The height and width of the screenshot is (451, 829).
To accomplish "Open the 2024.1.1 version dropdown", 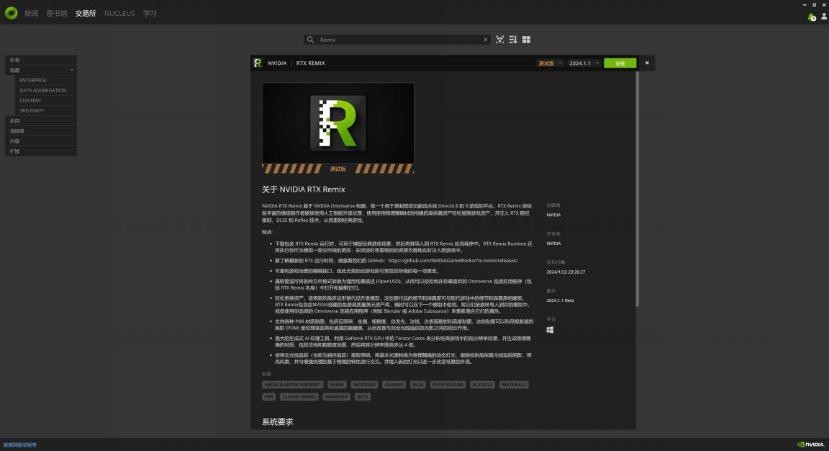I will click(584, 63).
